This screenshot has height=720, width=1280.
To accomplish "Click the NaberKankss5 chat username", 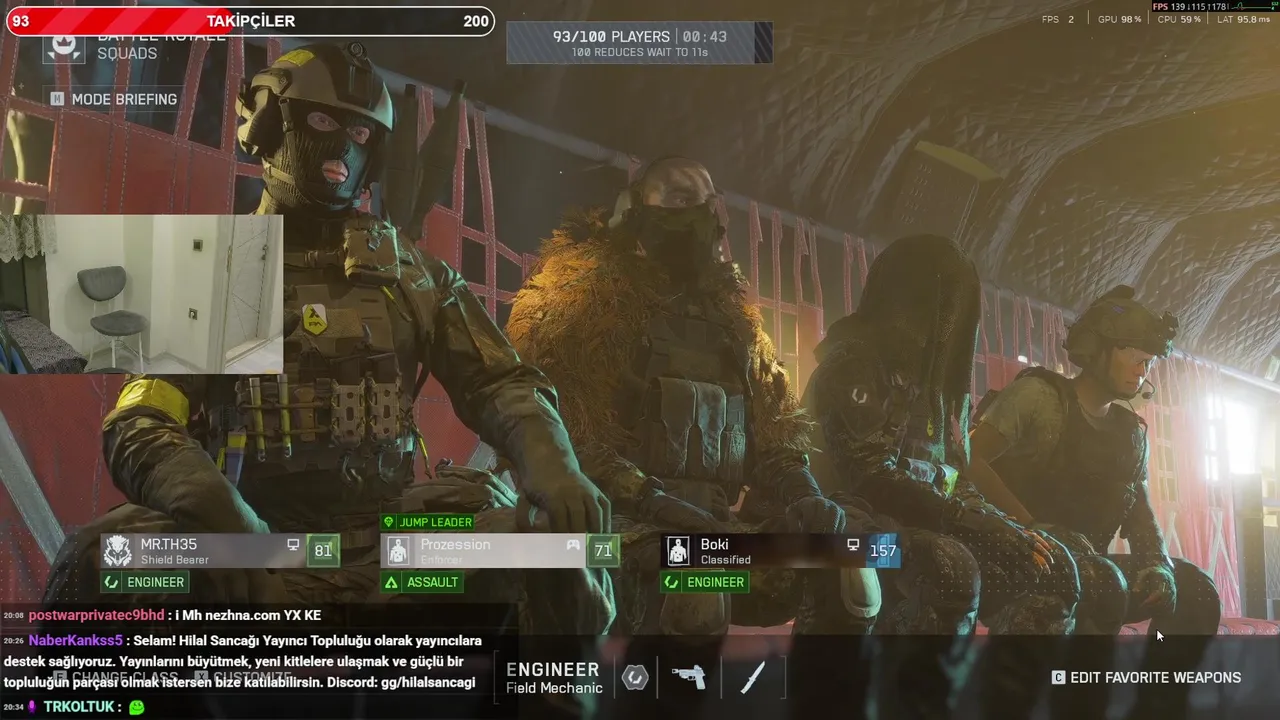I will pos(75,640).
